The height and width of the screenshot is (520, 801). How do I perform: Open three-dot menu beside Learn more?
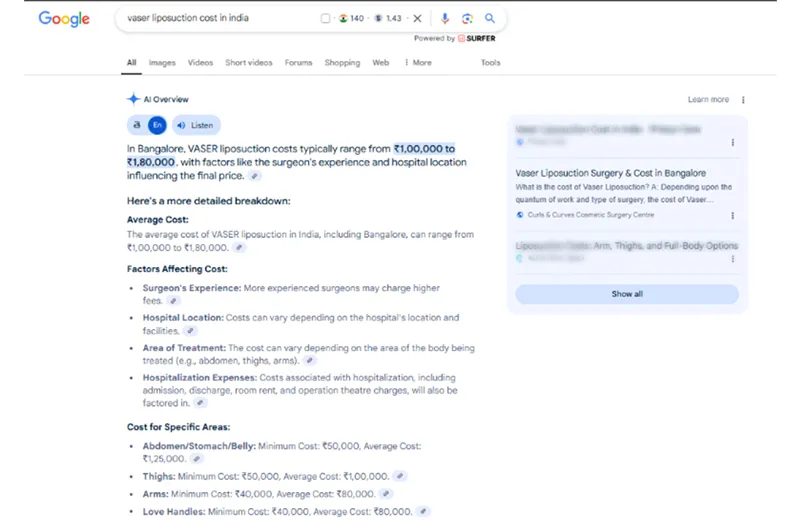[743, 100]
